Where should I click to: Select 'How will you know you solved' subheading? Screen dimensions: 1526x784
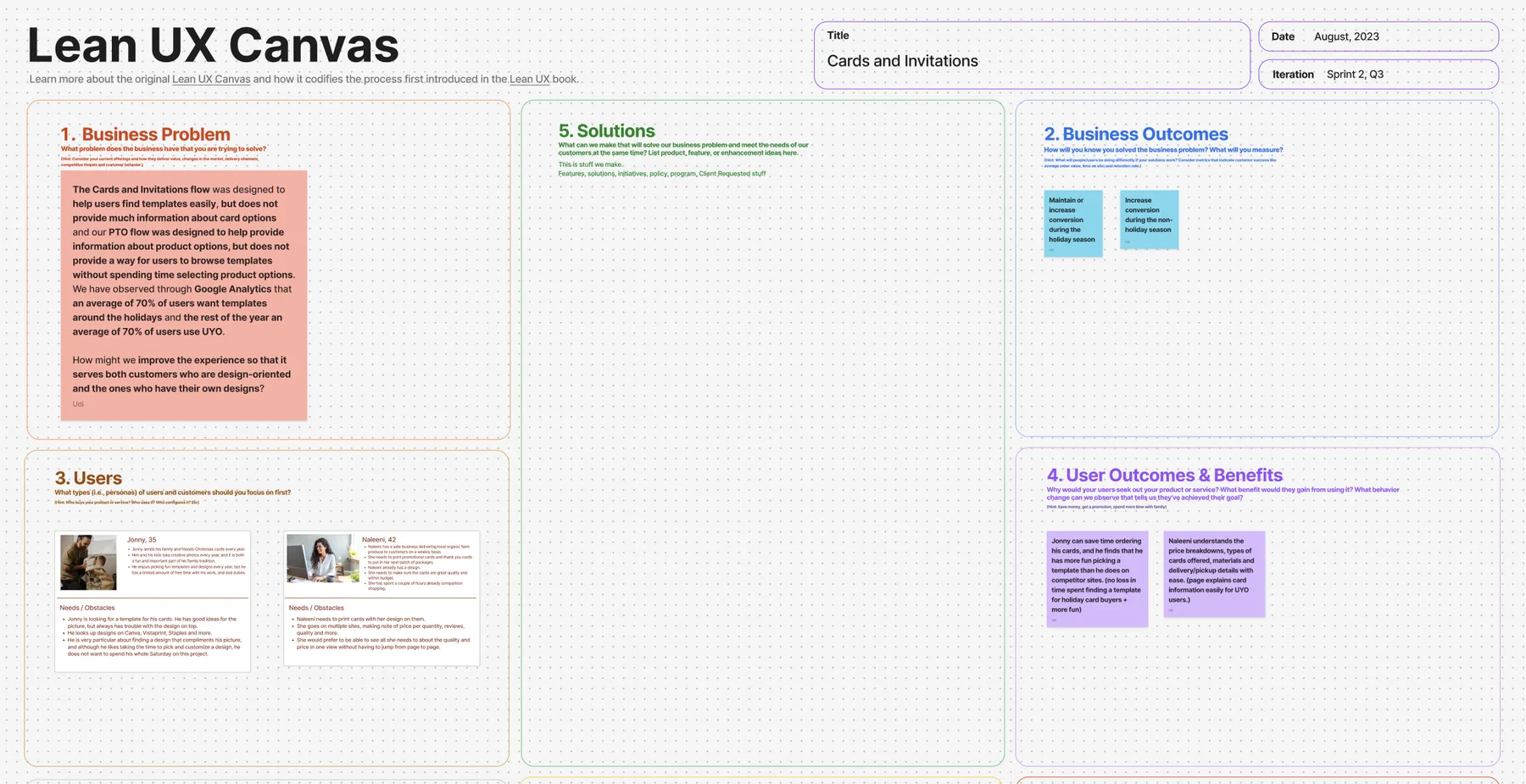coord(1163,150)
